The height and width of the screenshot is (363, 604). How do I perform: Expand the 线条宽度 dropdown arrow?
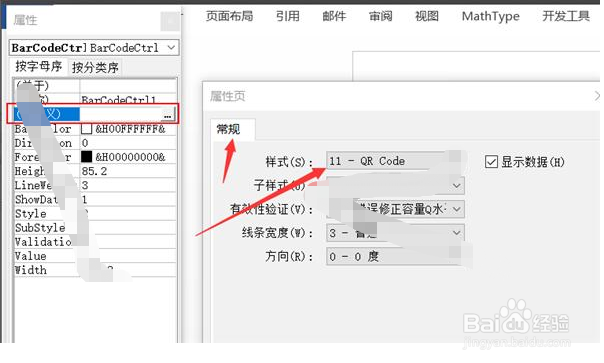coord(456,233)
